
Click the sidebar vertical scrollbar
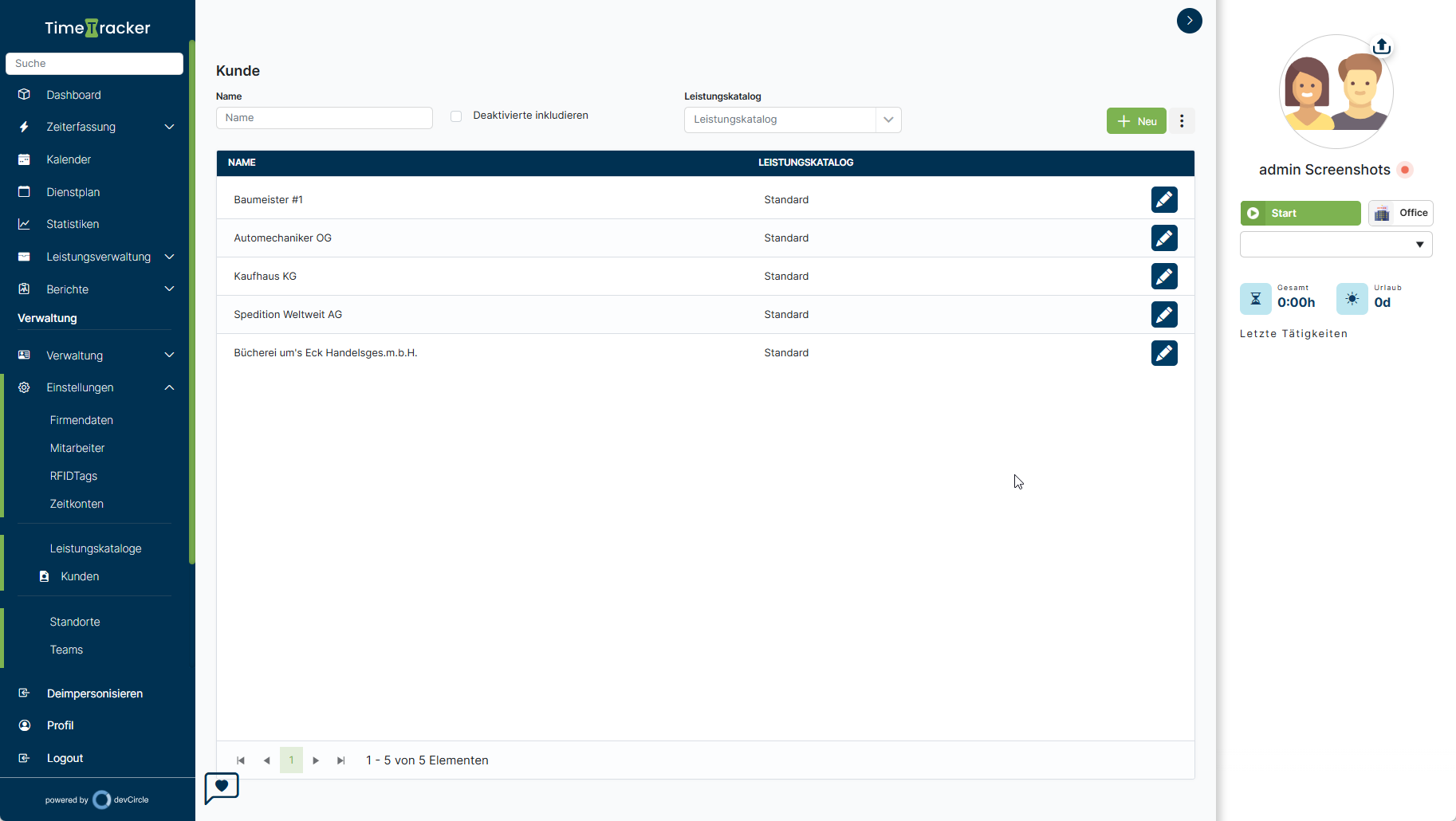191,301
